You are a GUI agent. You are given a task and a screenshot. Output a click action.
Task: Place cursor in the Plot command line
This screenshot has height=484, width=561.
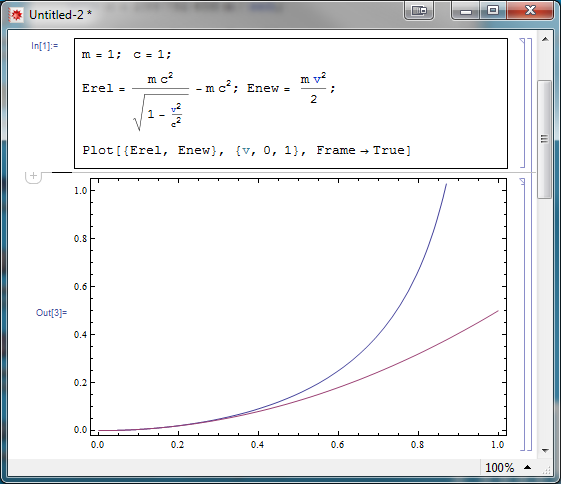point(247,150)
